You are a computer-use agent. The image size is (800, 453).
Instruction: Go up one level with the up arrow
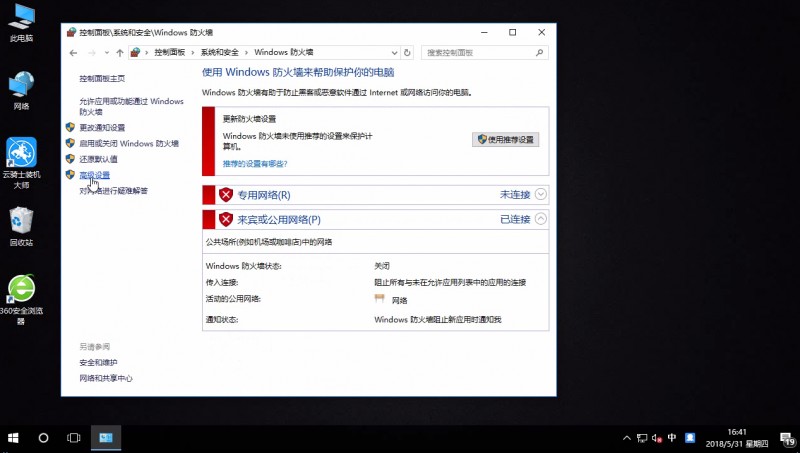point(119,53)
